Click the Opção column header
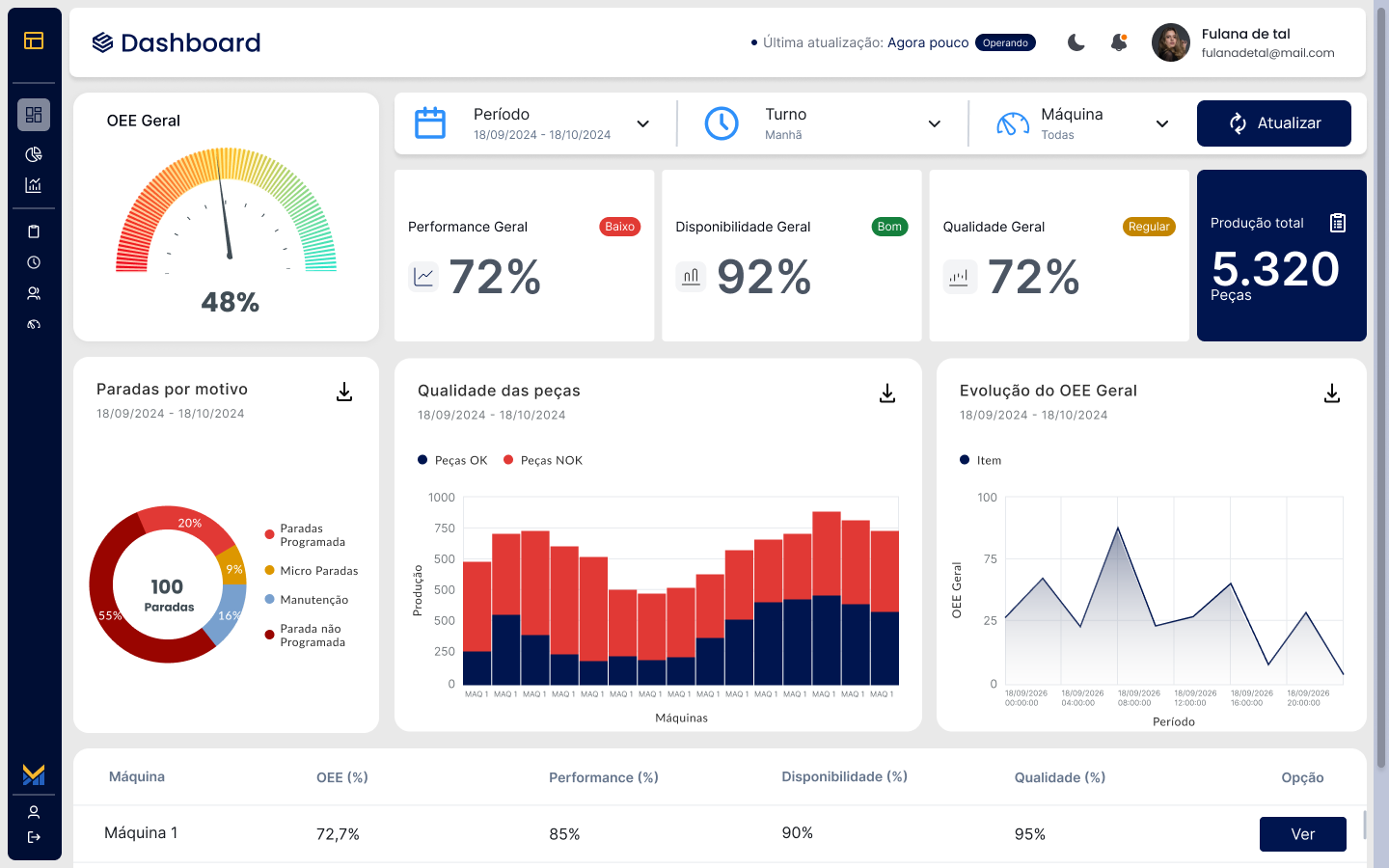1389x868 pixels. [1302, 777]
